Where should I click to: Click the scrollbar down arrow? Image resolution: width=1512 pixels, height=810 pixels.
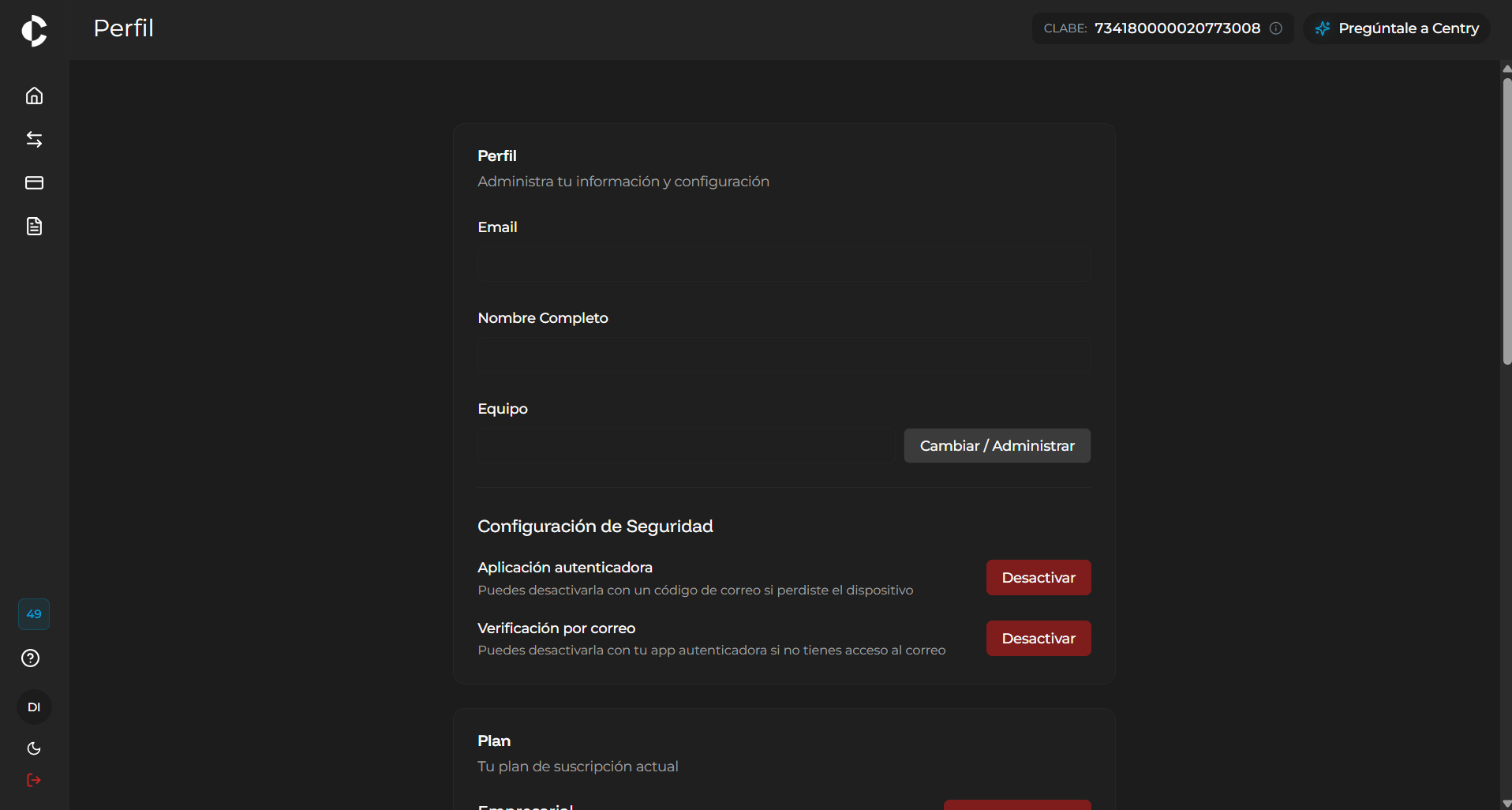click(x=1506, y=804)
